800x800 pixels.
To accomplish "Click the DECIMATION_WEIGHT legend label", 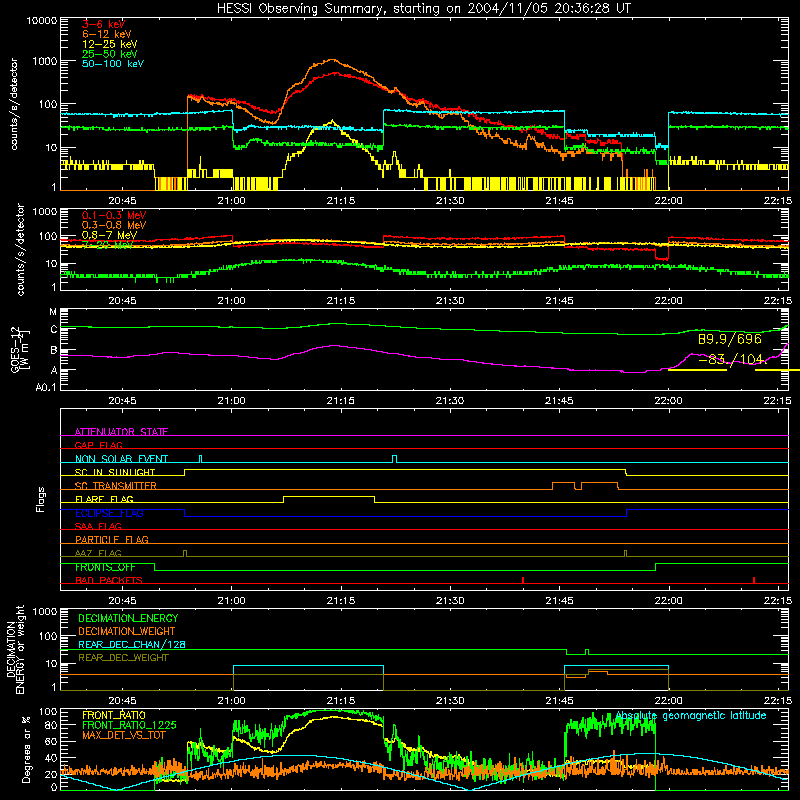I will click(x=127, y=632).
